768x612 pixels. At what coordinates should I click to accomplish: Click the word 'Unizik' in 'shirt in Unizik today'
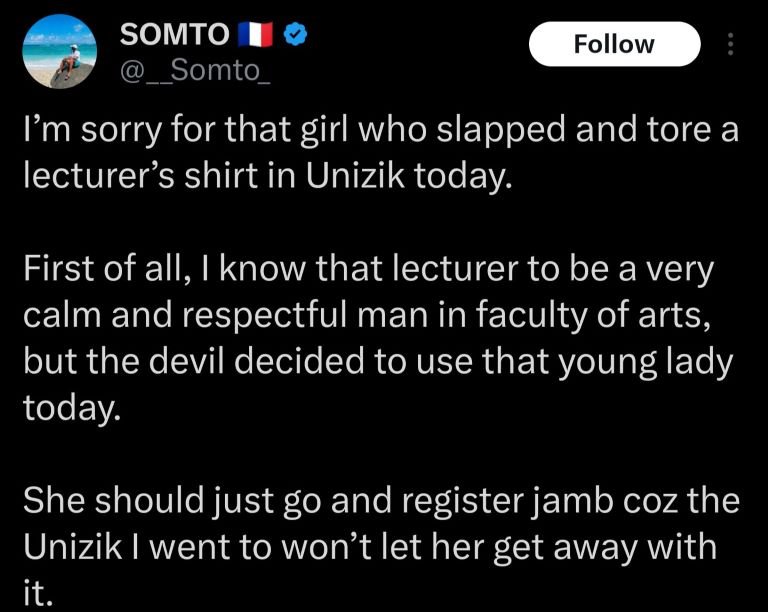point(356,175)
